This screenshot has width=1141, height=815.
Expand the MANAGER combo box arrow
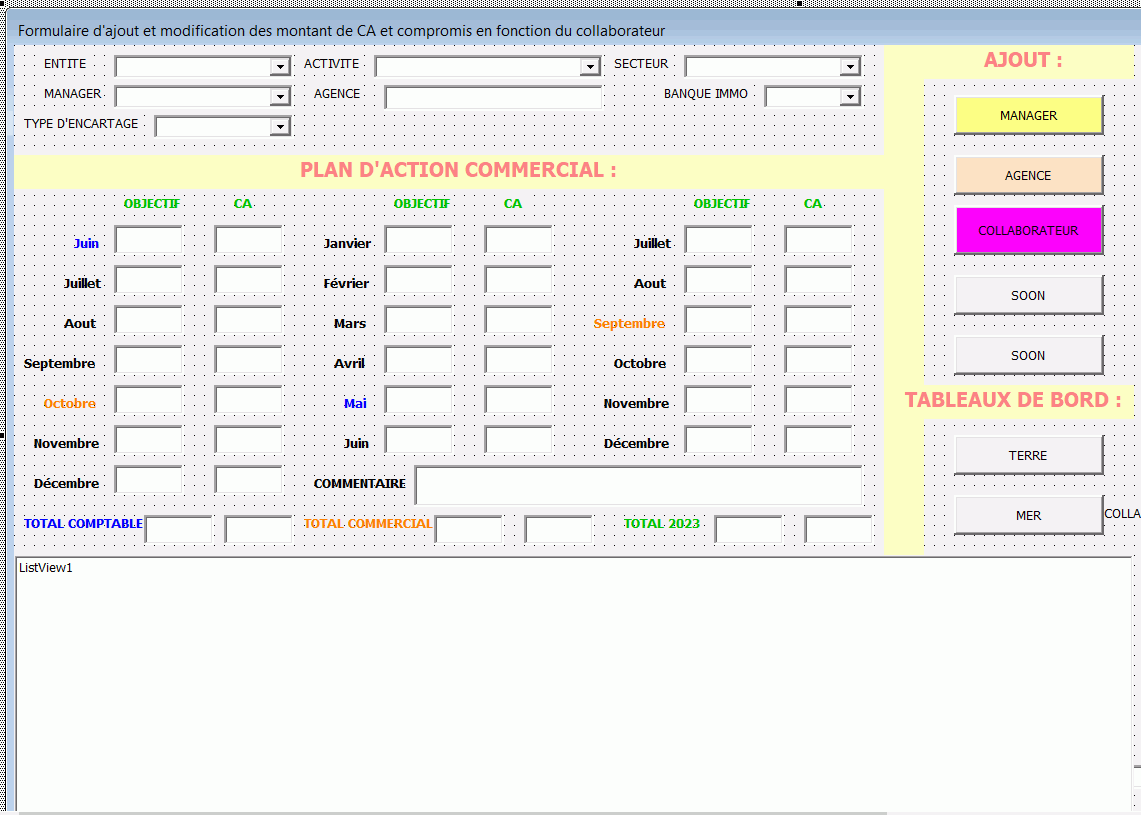(280, 97)
